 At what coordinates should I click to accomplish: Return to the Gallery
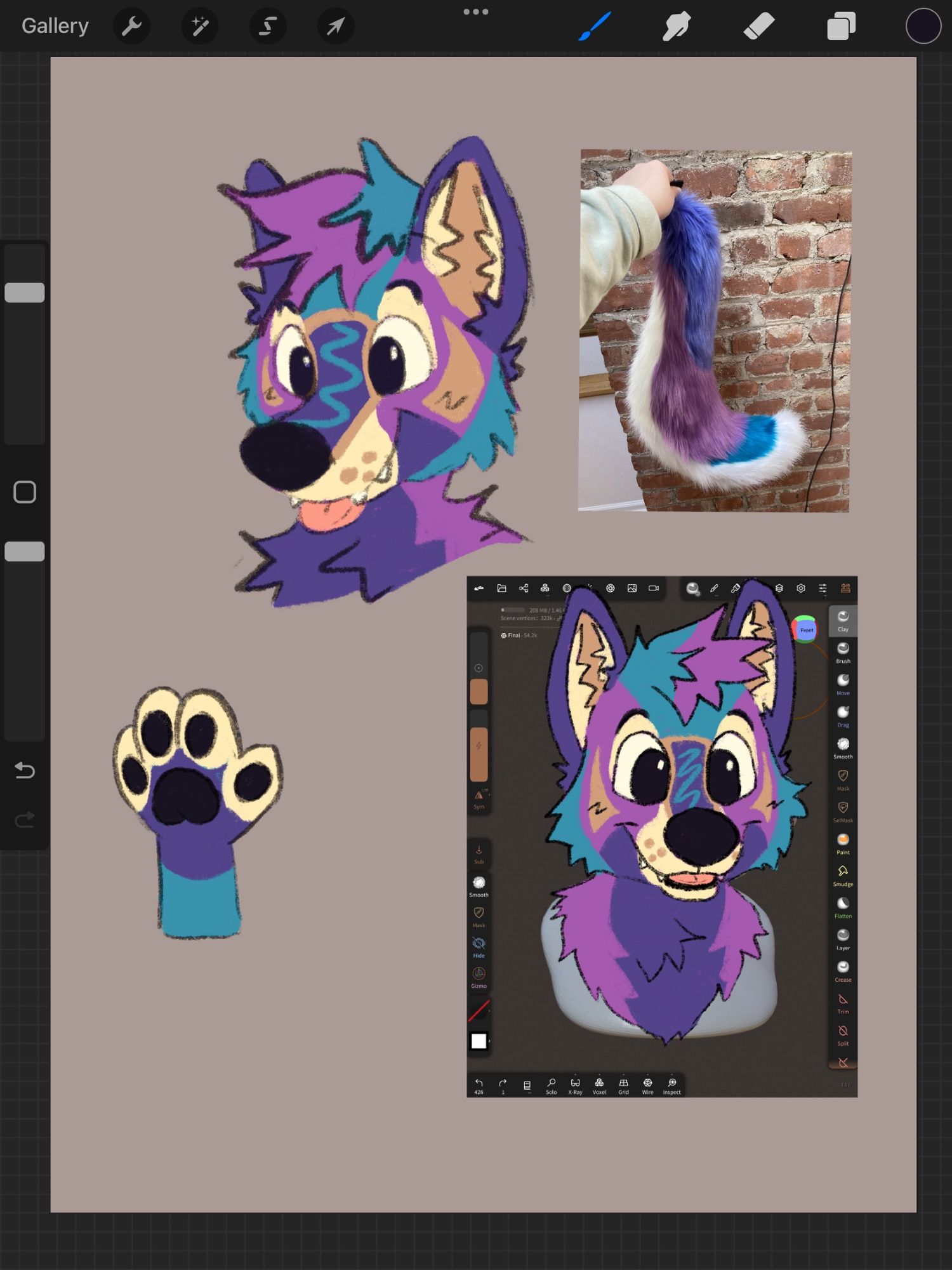click(x=55, y=26)
